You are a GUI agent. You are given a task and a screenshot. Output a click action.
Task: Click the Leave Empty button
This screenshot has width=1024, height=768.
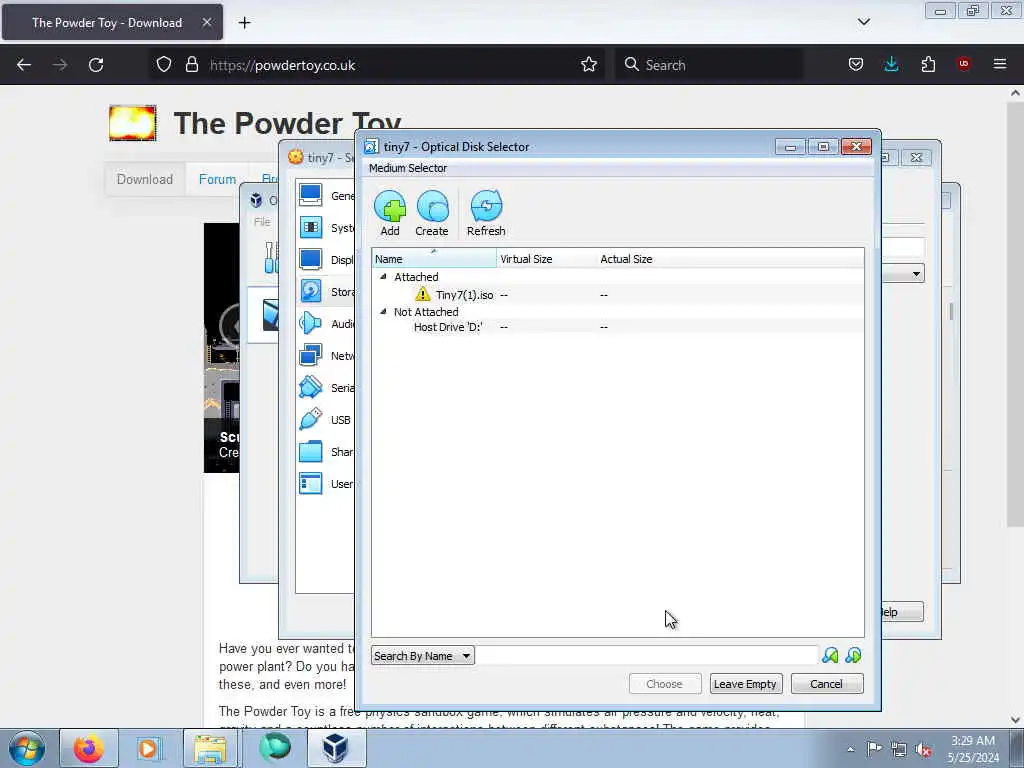pyautogui.click(x=745, y=684)
